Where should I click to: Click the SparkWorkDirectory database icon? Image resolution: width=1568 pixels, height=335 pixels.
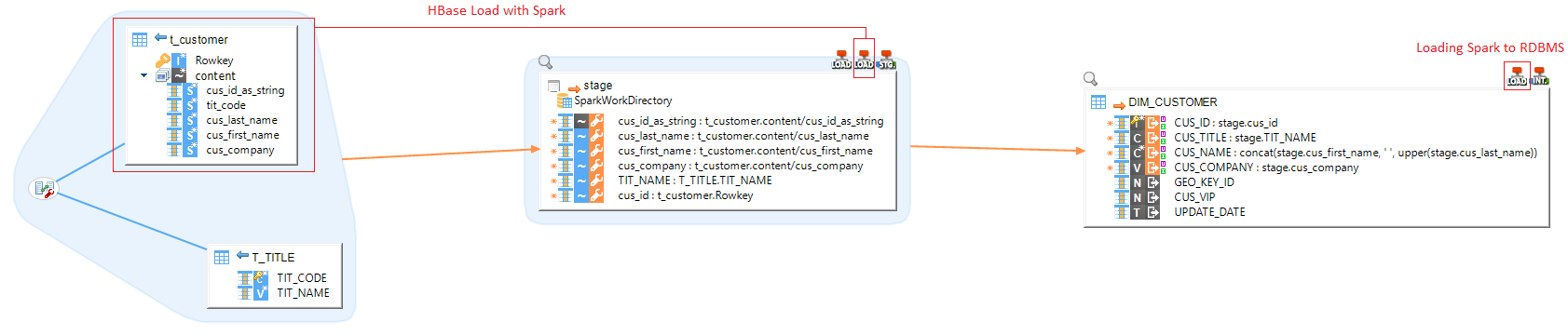pyautogui.click(x=565, y=100)
